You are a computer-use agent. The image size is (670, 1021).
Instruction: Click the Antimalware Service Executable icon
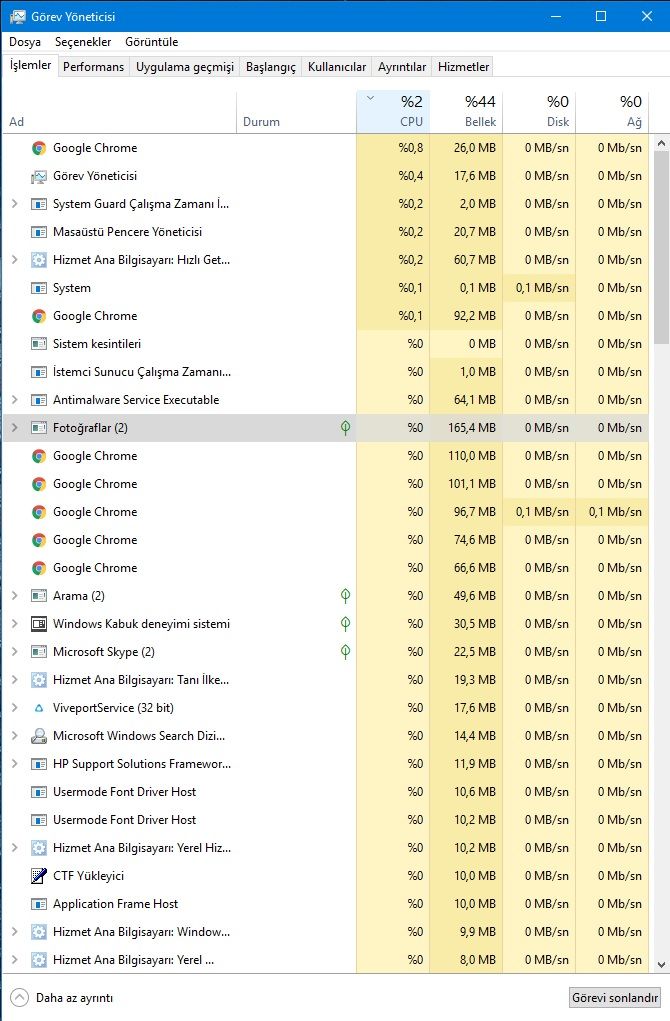pos(39,400)
